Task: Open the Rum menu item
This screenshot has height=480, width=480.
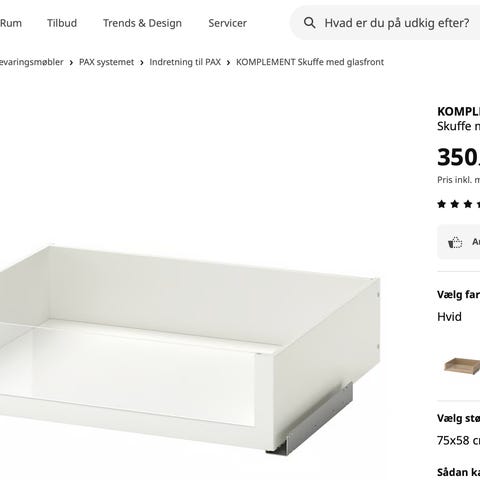Action: point(11,23)
